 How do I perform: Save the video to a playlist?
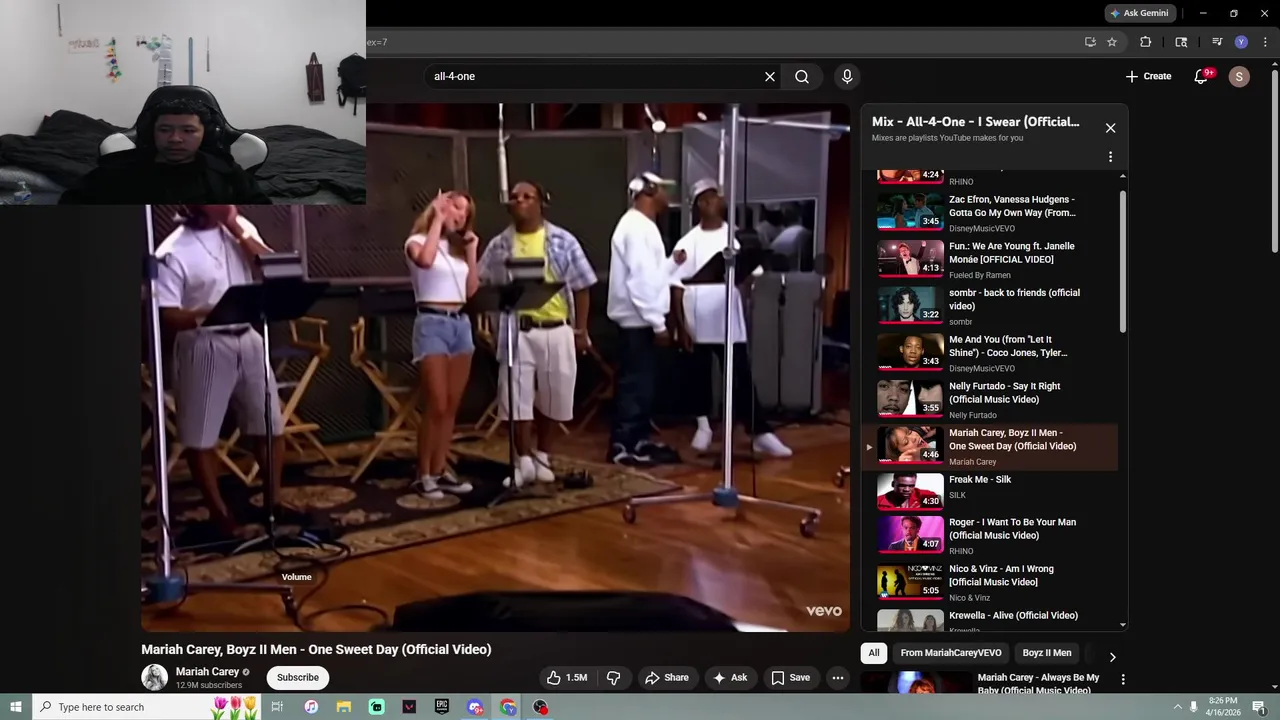(790, 678)
